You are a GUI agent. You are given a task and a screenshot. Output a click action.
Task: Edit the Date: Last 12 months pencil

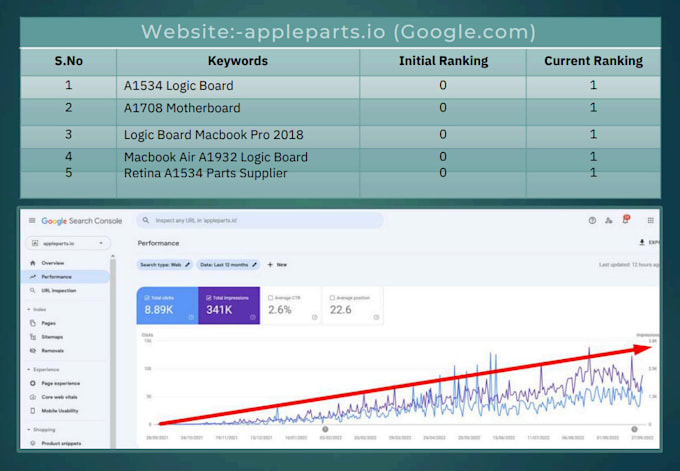[255, 265]
